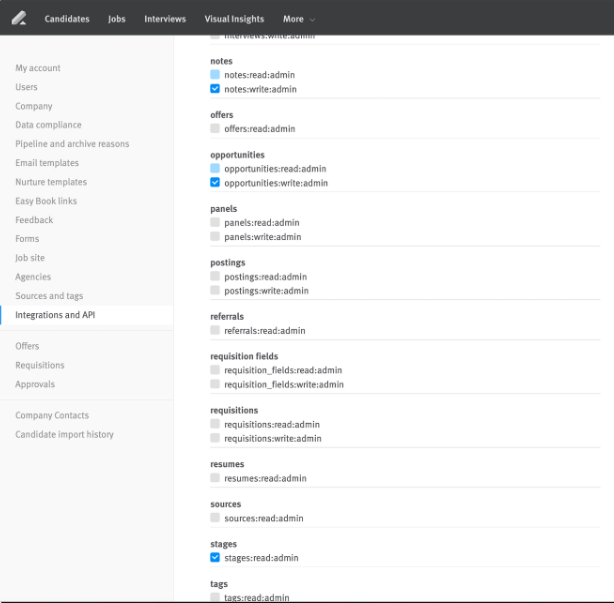Open Data compliance settings
Viewport: 614px width, 603px height.
(x=49, y=125)
